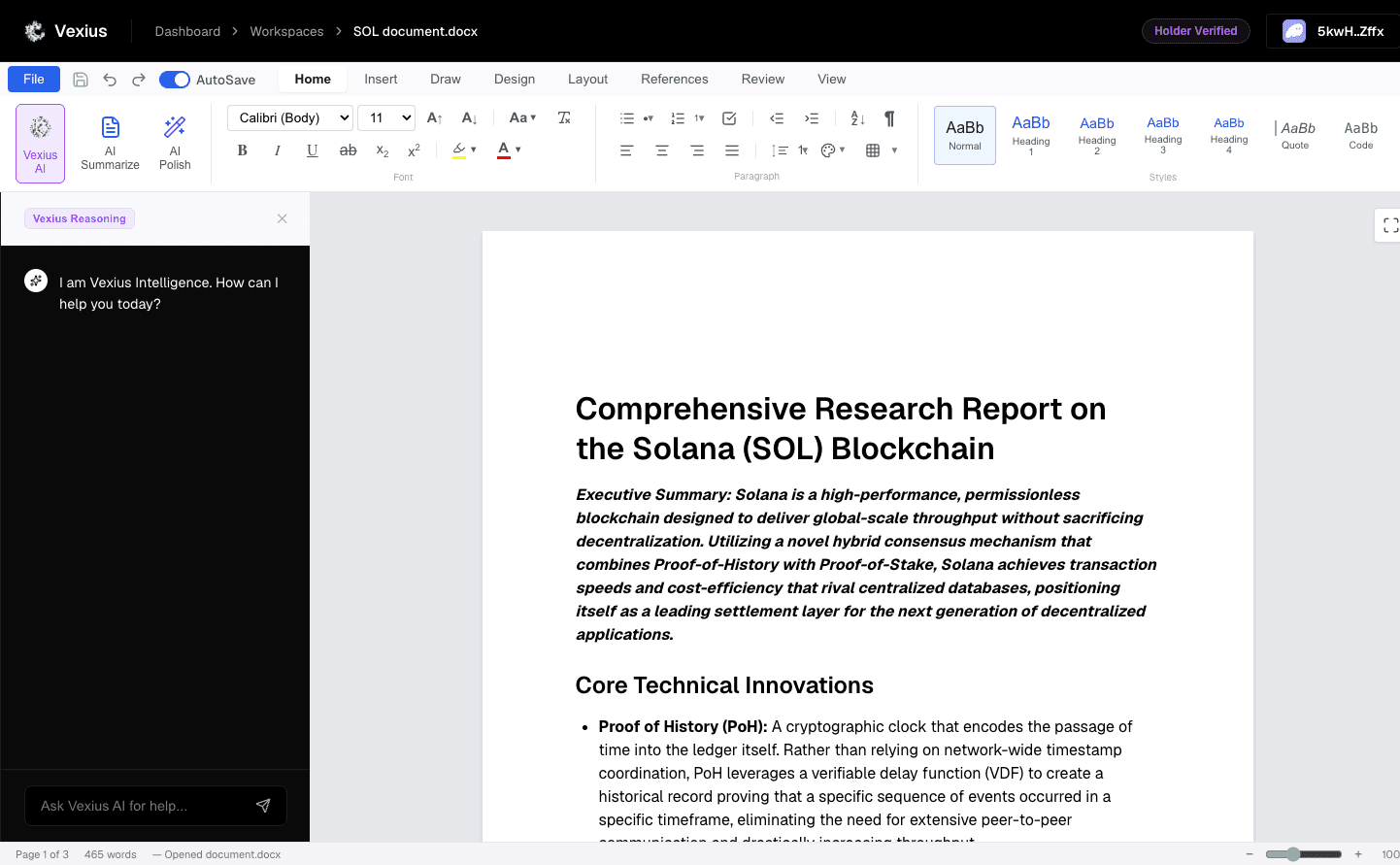Clear text formatting
This screenshot has width=1400, height=865.
click(x=564, y=117)
